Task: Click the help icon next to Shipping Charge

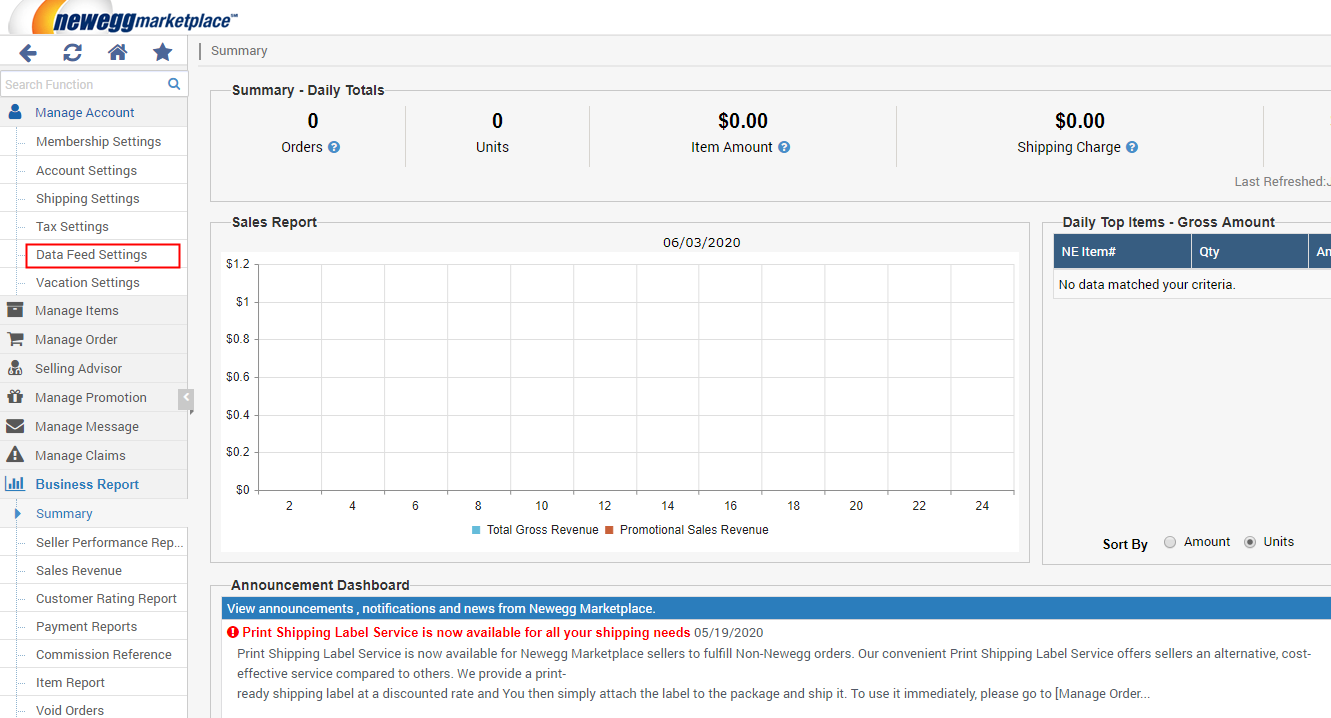Action: [x=1132, y=147]
